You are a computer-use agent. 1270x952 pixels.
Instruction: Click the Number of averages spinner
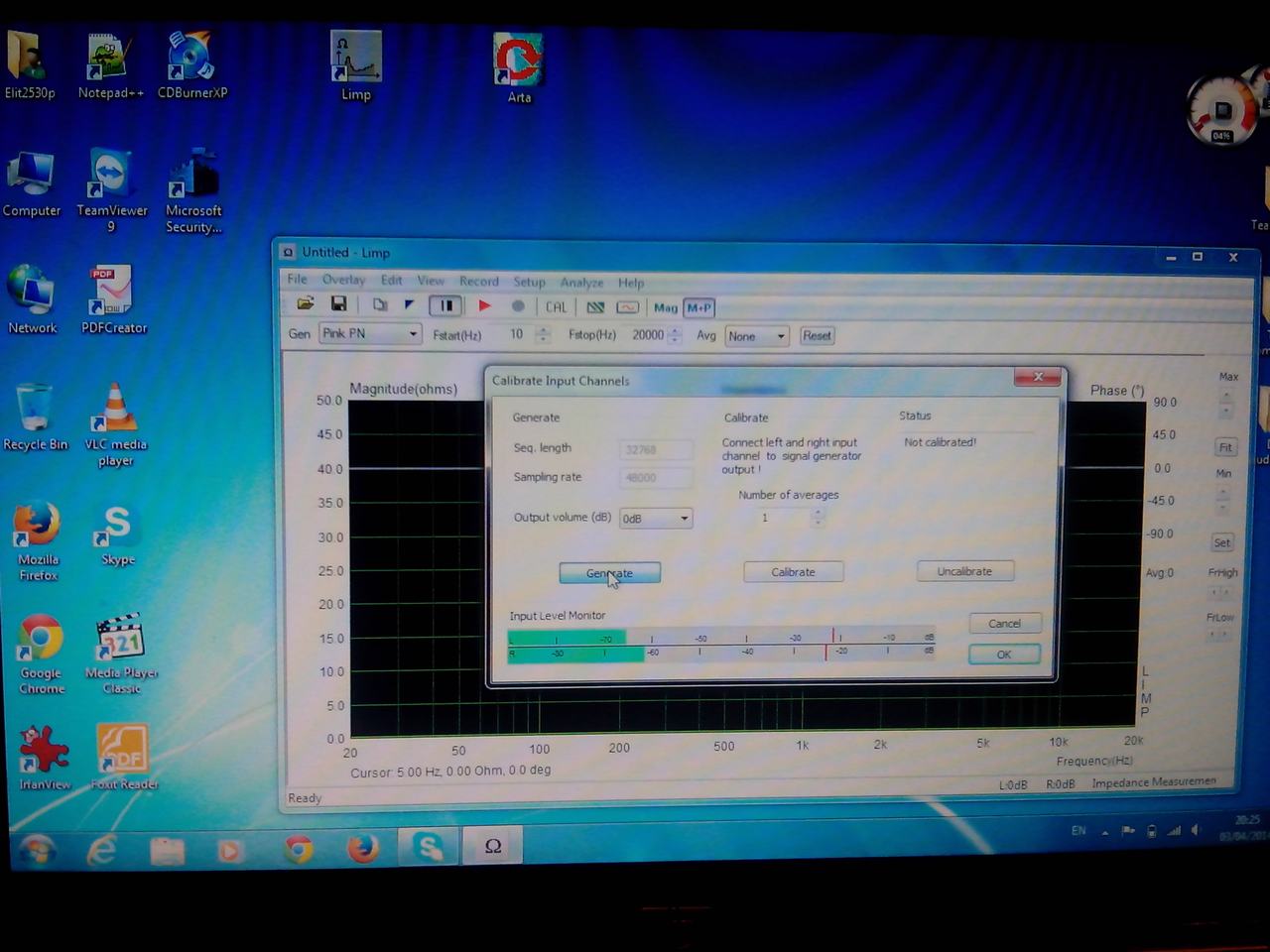click(x=818, y=517)
